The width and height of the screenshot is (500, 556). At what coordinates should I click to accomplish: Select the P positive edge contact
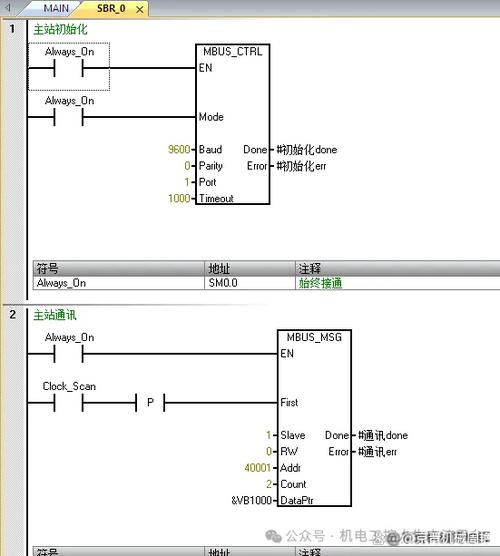coord(150,402)
